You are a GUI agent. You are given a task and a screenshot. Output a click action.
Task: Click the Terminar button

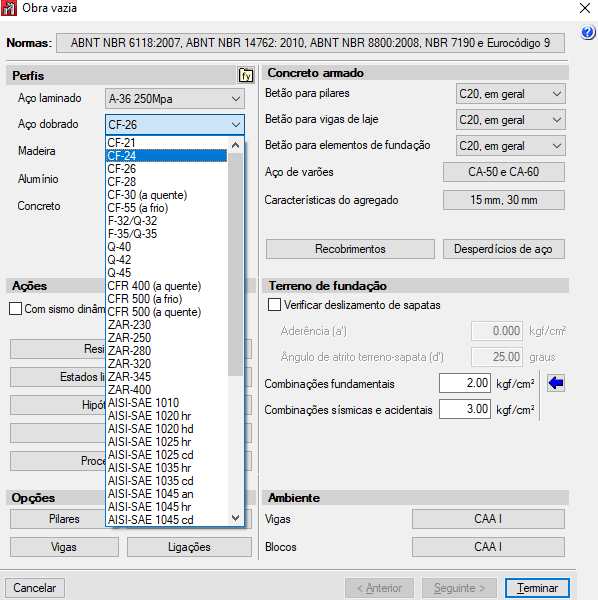coord(537,588)
